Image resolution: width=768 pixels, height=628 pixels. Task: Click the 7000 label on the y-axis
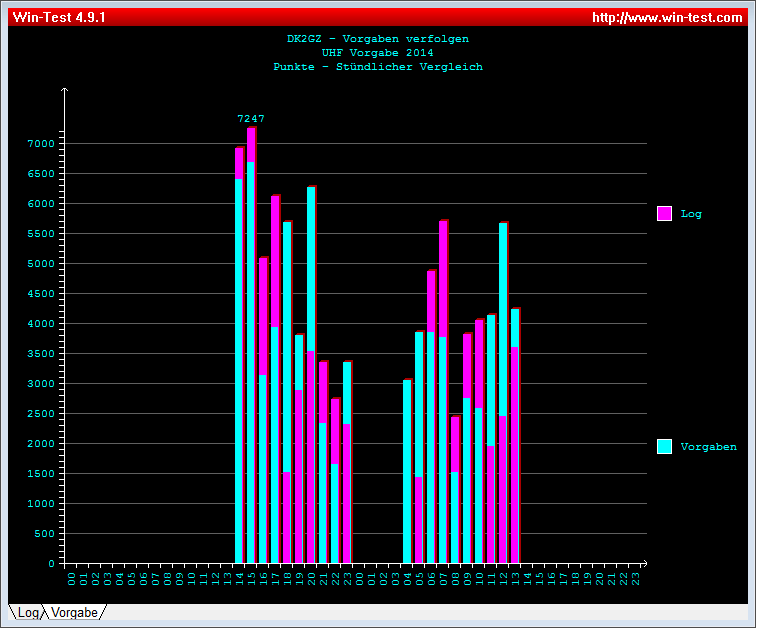[40, 144]
